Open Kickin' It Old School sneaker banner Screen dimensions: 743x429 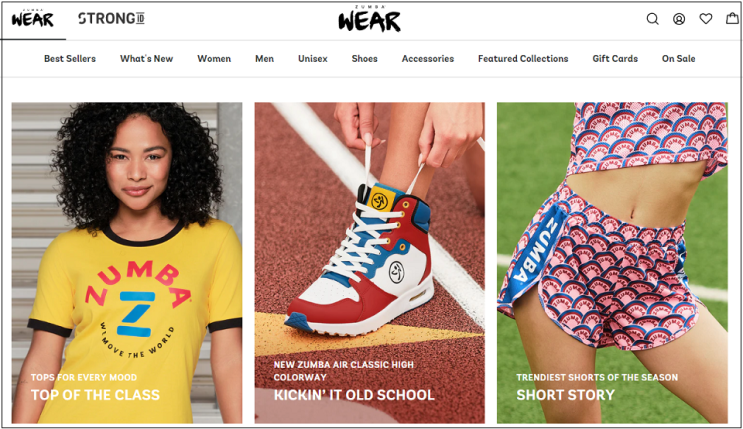coord(370,263)
